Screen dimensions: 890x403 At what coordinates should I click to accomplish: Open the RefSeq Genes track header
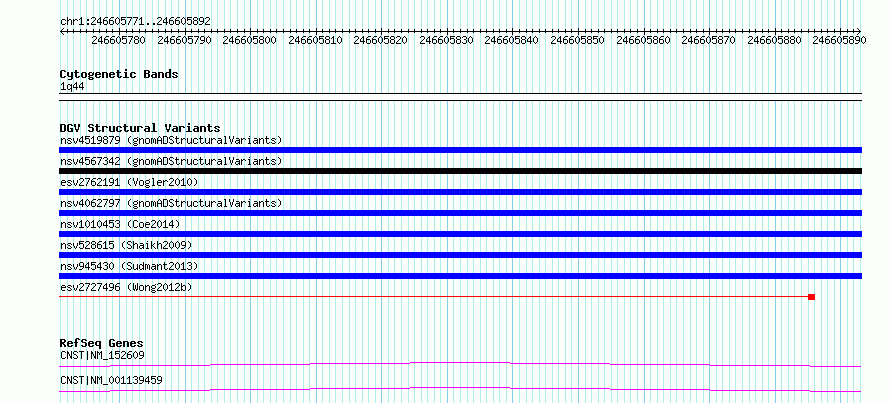(x=102, y=343)
